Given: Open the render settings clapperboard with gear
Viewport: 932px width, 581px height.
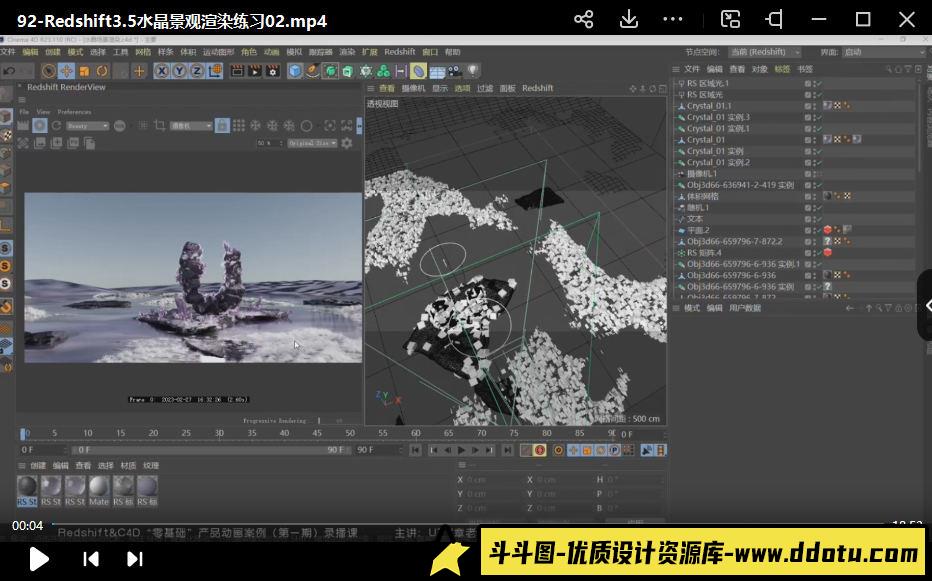Looking at the screenshot, I should click(x=273, y=71).
